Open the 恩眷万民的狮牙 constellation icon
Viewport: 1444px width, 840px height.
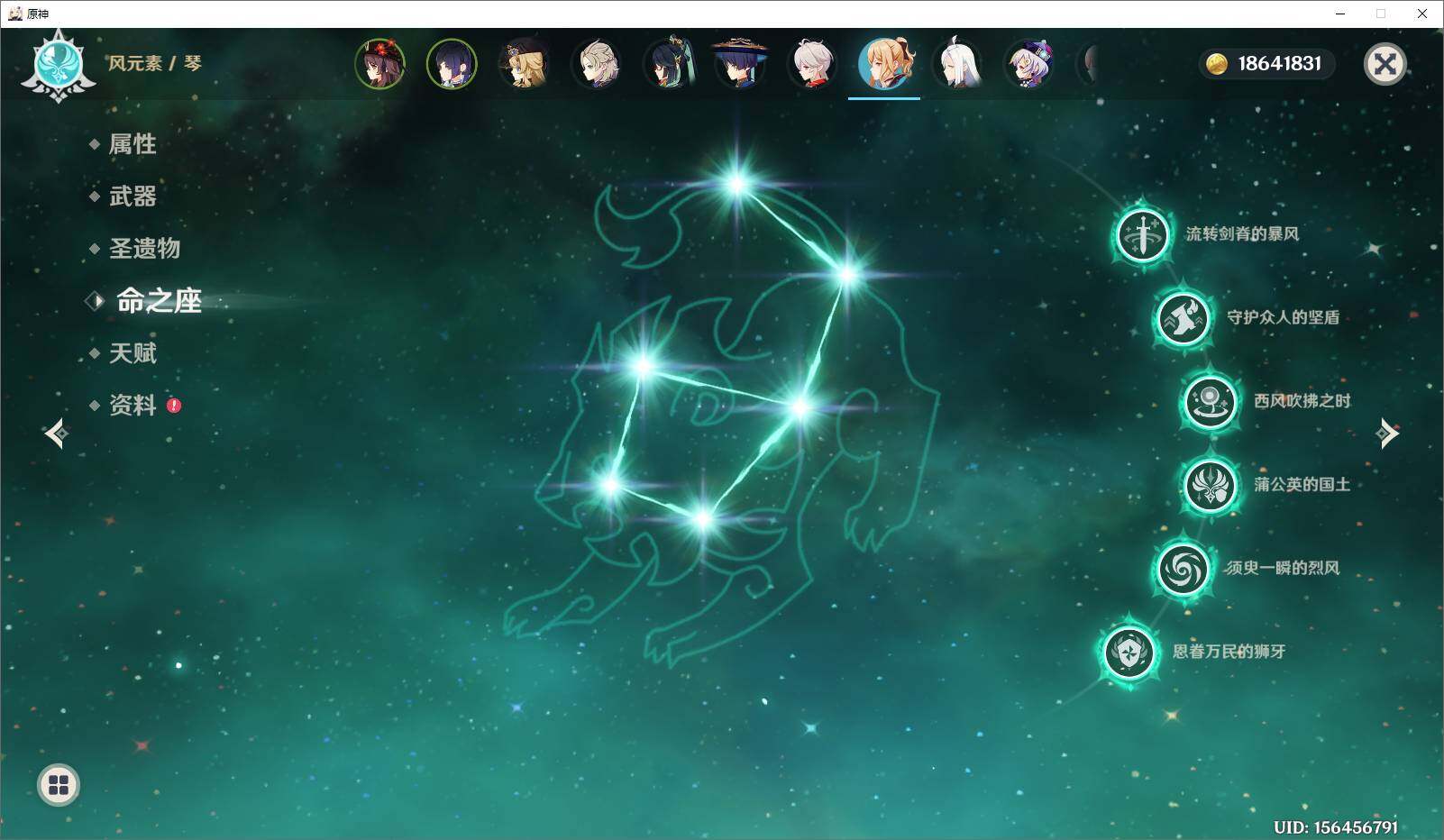(x=1129, y=652)
